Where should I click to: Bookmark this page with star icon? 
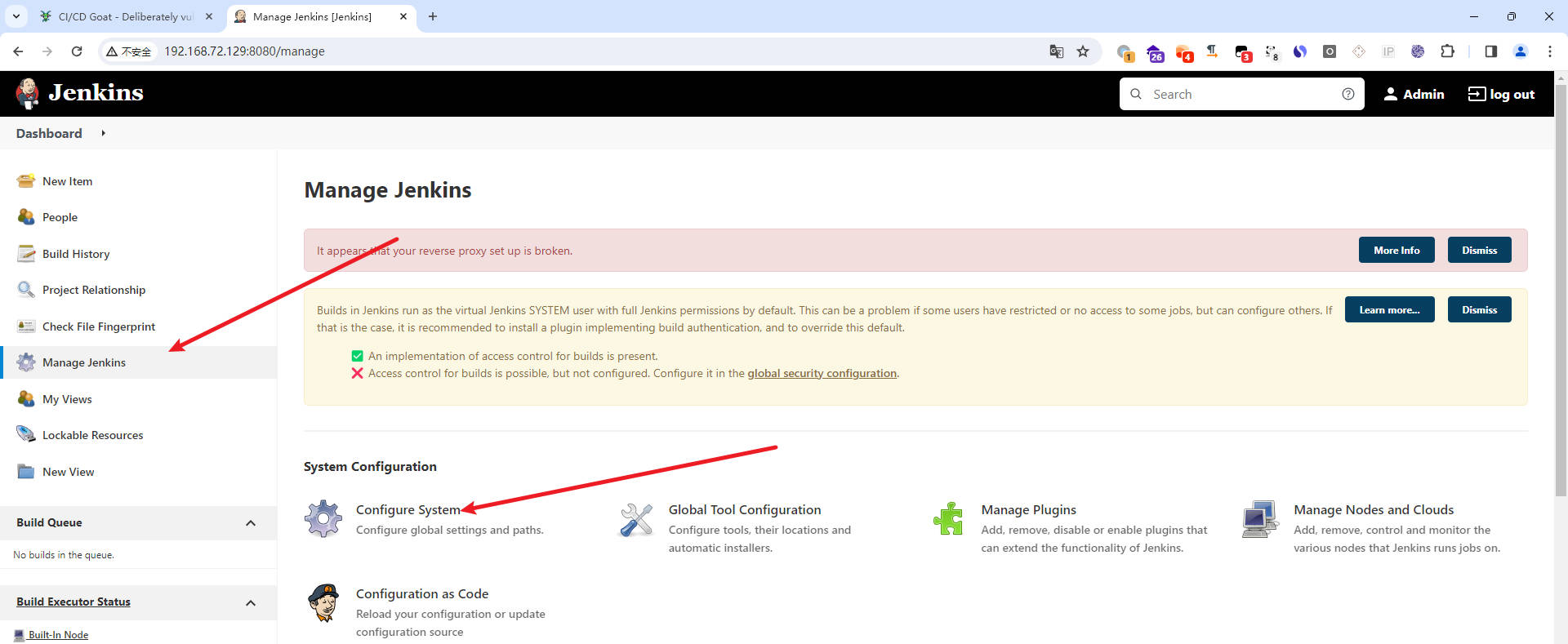point(1083,51)
